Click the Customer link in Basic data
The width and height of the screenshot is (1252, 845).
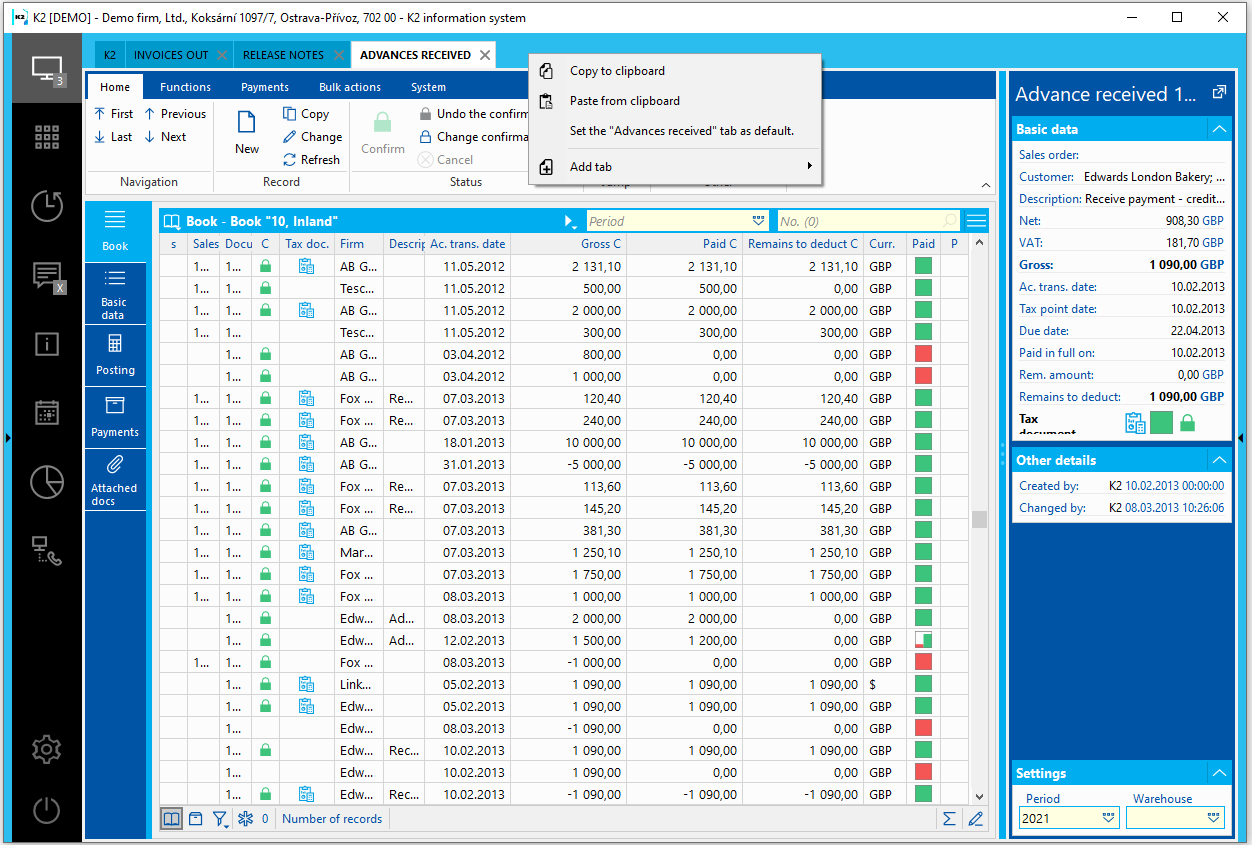point(1046,177)
